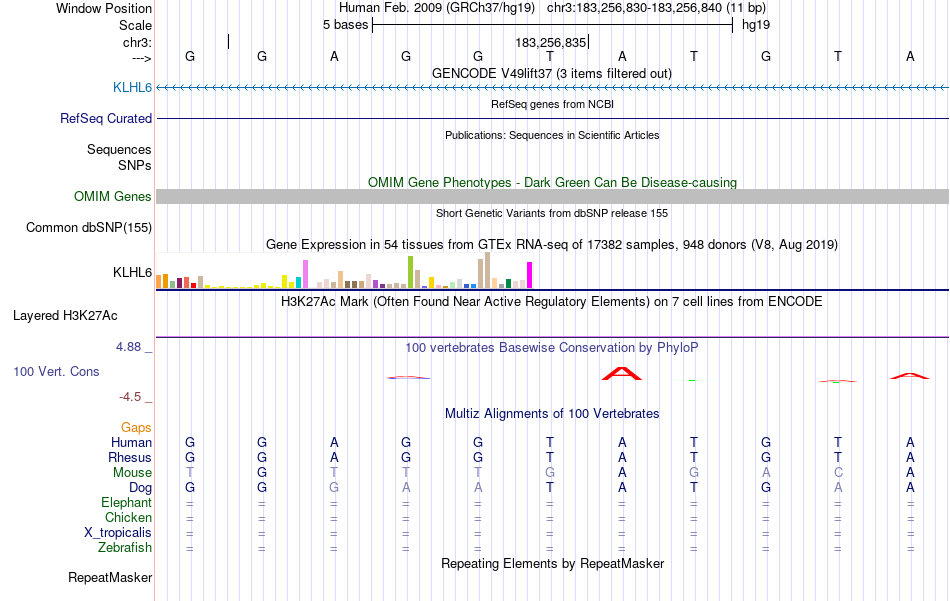The image size is (950, 601).
Task: Click 'Short Genetic Variants from dbSNP release 155'
Action: pos(552,213)
